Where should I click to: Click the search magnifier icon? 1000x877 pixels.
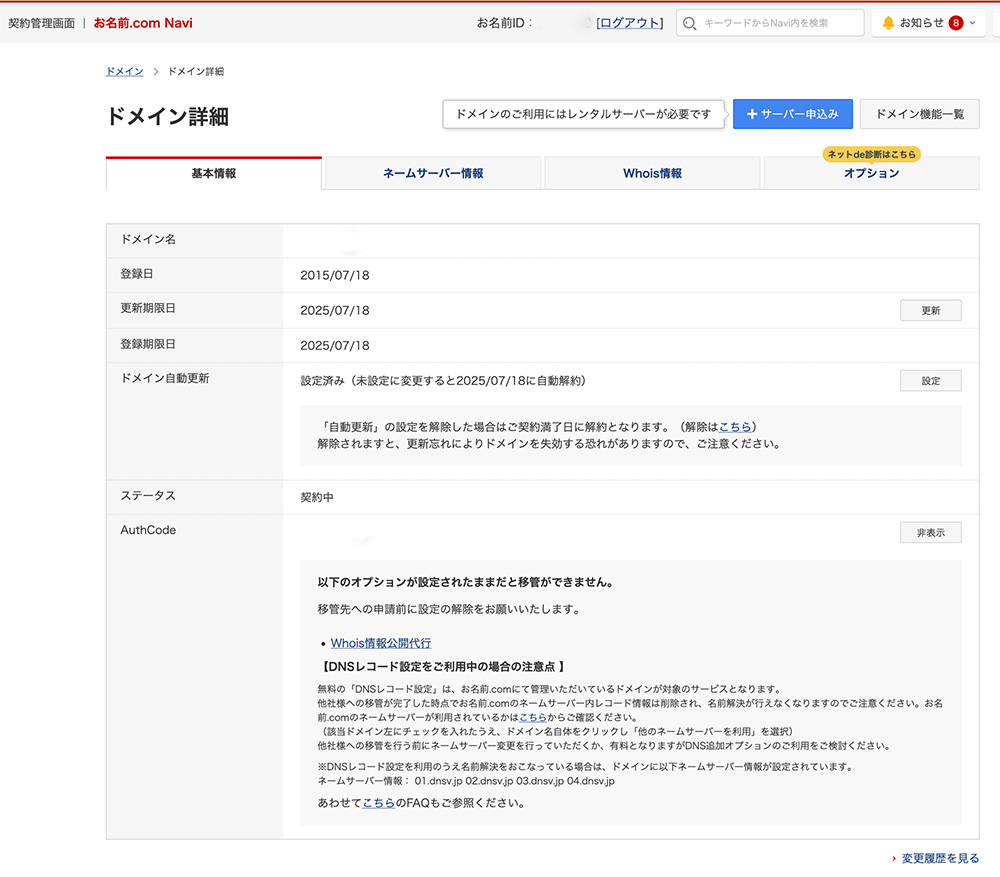pyautogui.click(x=689, y=24)
